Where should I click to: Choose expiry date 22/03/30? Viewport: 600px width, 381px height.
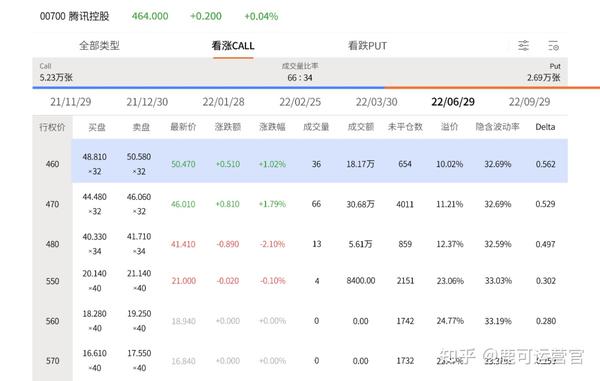[377, 102]
